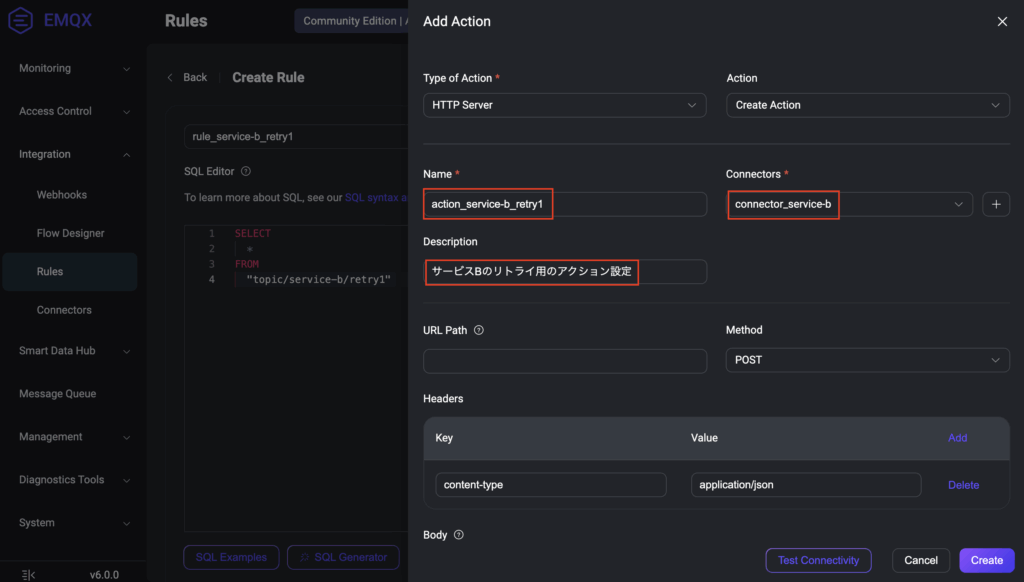Expand the Method POST dropdown

[867, 360]
